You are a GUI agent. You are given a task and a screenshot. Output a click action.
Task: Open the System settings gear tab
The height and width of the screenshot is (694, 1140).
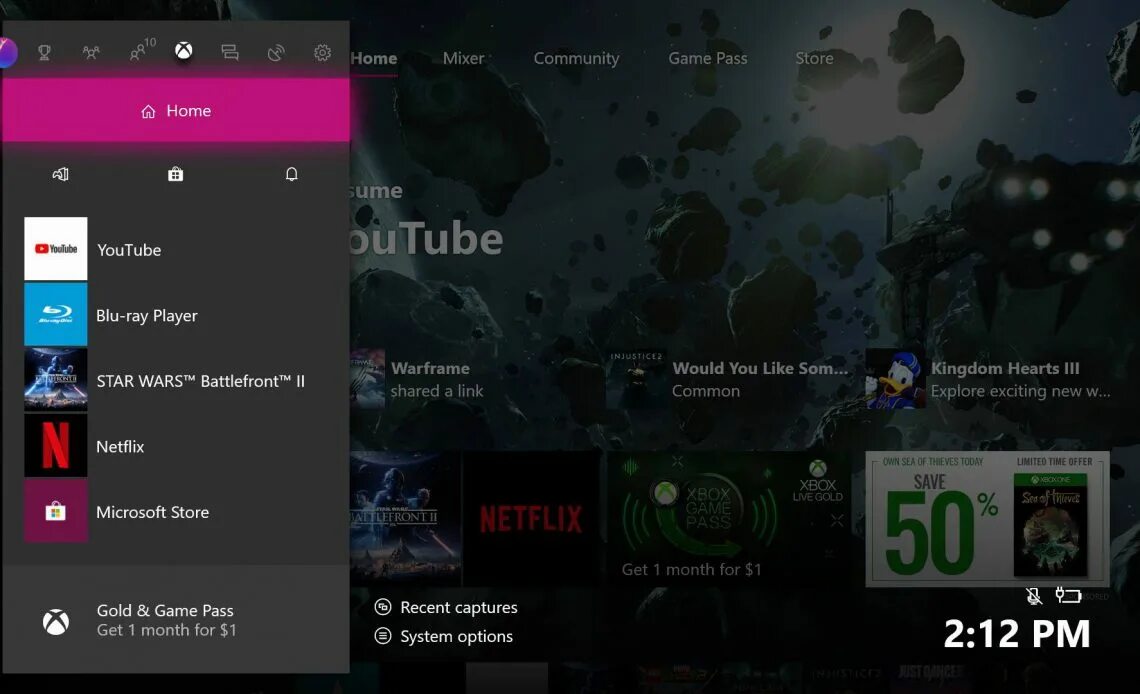(322, 52)
